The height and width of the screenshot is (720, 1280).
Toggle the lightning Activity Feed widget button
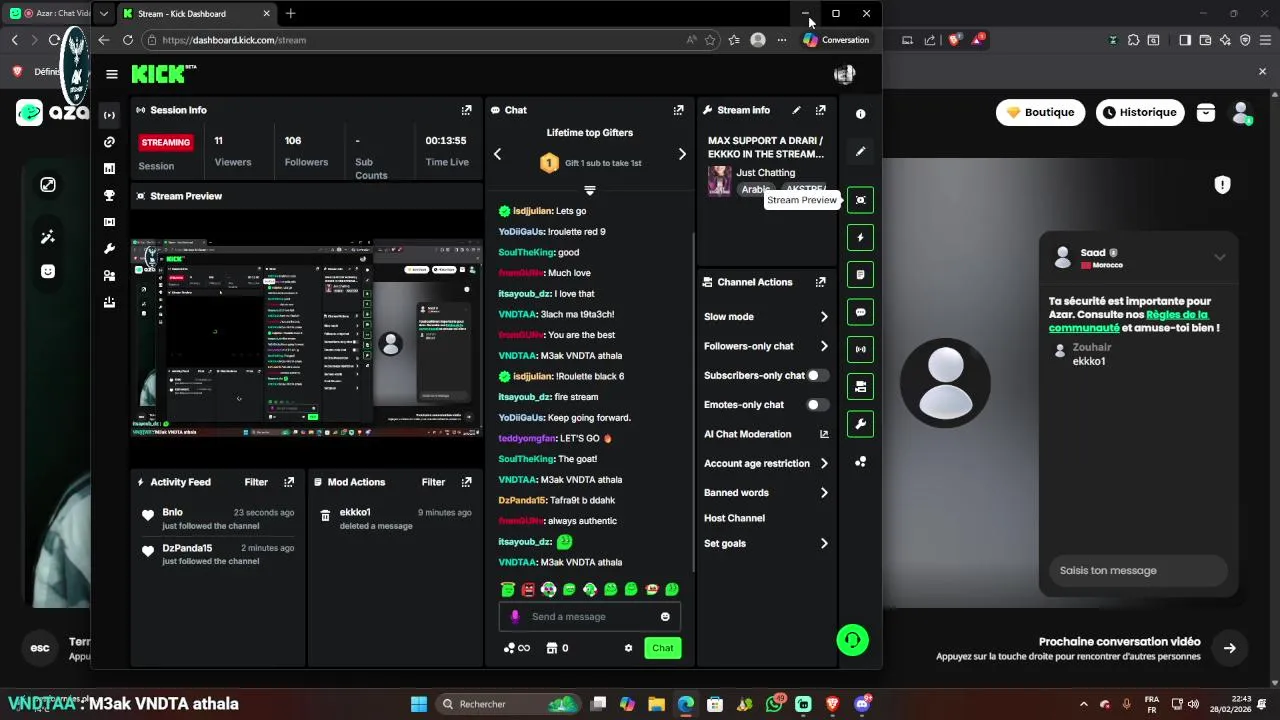coord(860,237)
